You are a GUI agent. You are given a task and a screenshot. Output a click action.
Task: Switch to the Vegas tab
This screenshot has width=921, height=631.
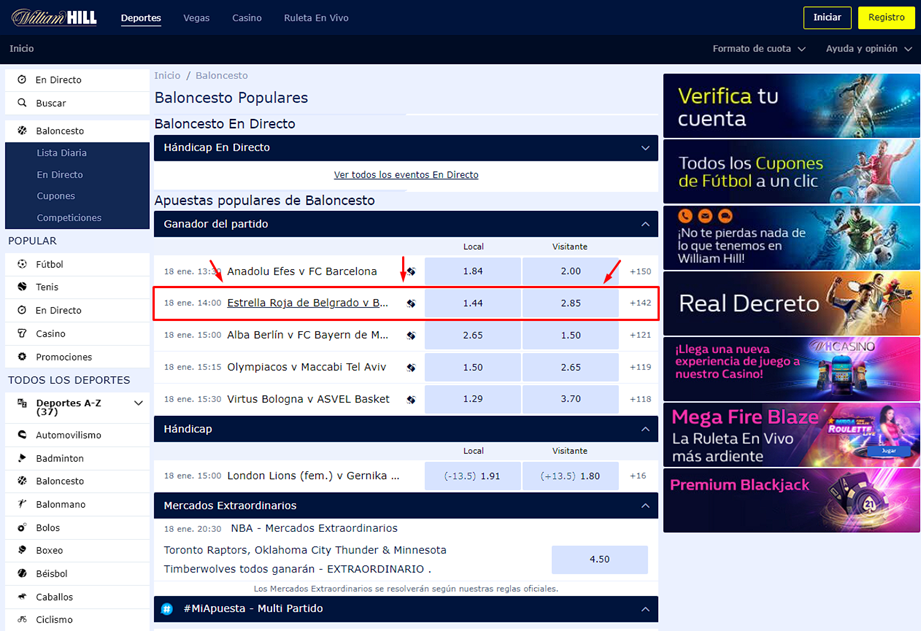point(196,18)
